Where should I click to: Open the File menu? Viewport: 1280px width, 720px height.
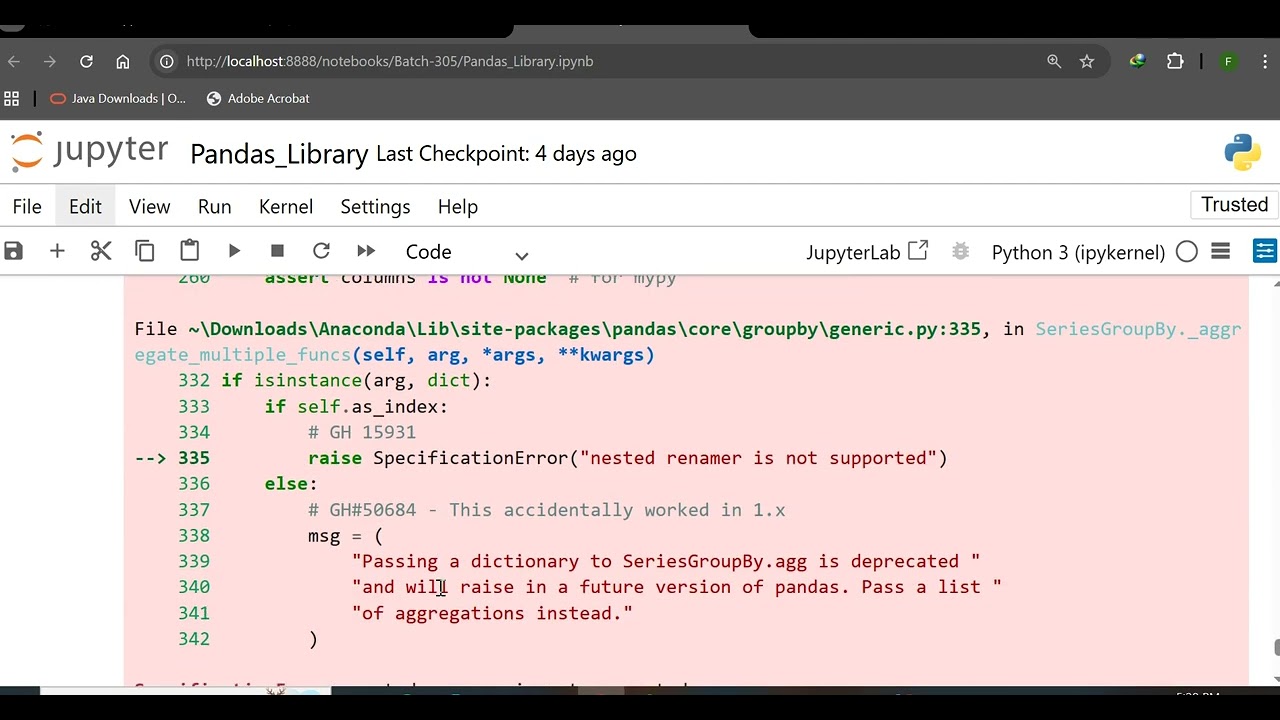[x=27, y=206]
